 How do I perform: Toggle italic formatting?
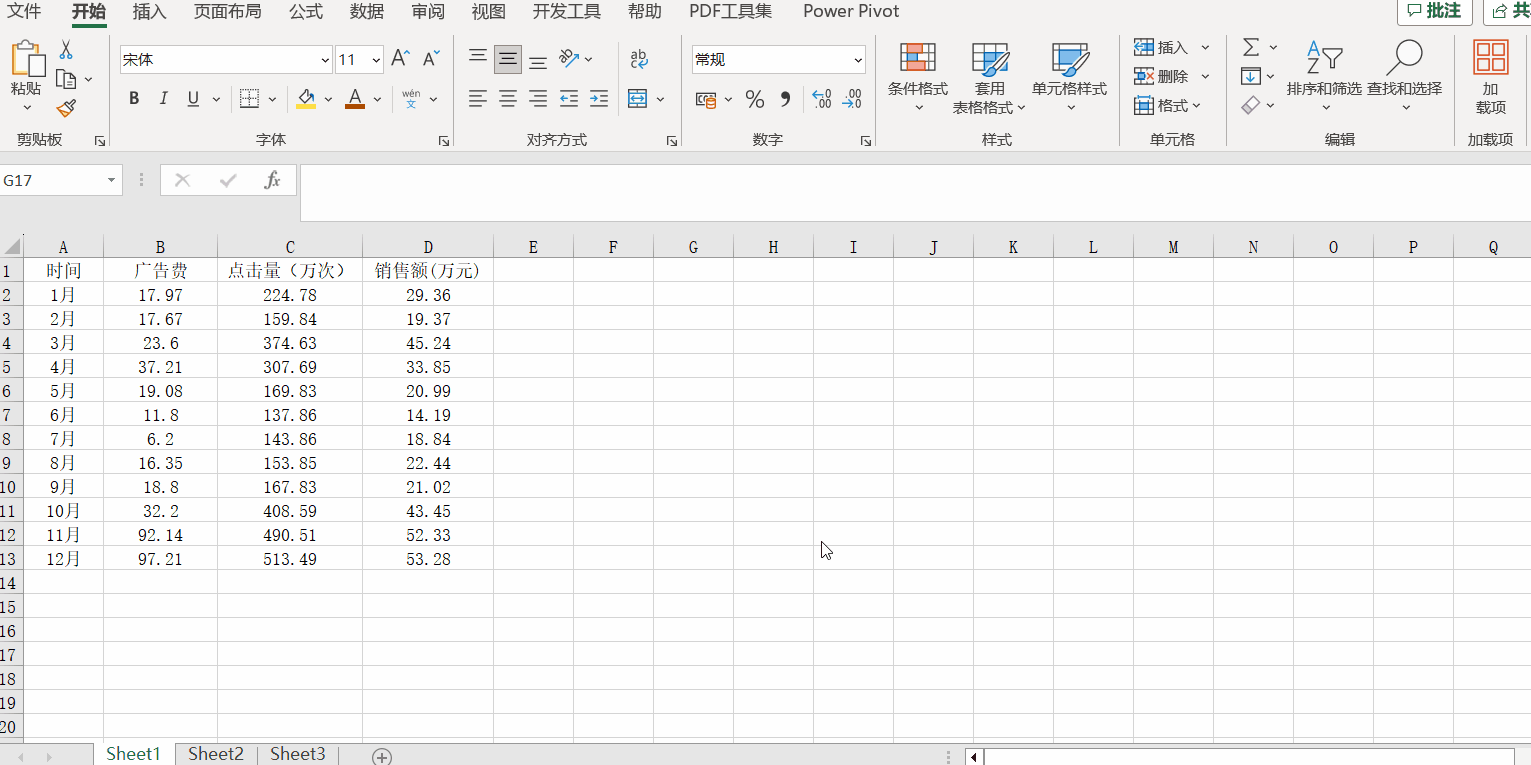[x=164, y=99]
